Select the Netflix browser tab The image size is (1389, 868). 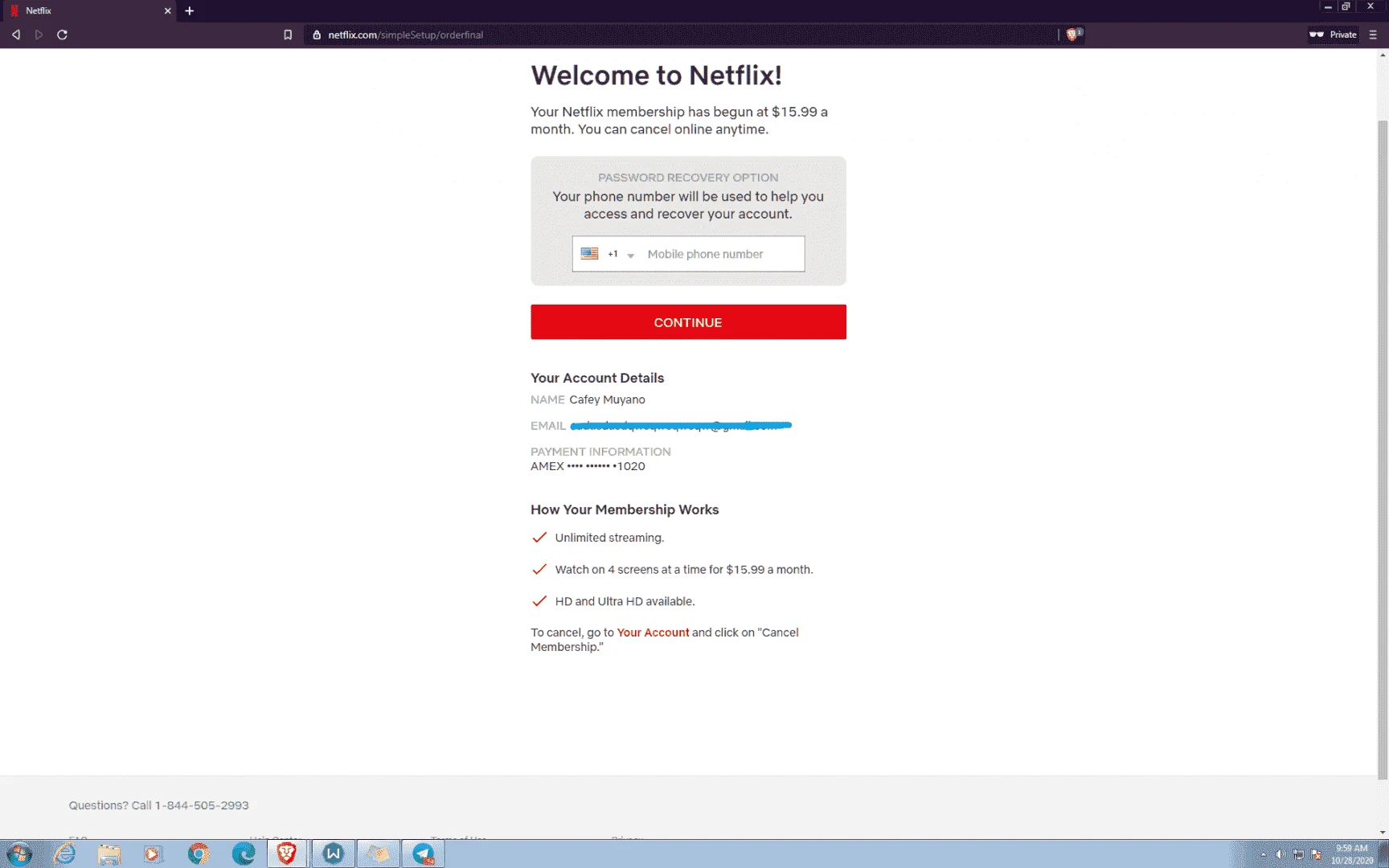pyautogui.click(x=88, y=10)
